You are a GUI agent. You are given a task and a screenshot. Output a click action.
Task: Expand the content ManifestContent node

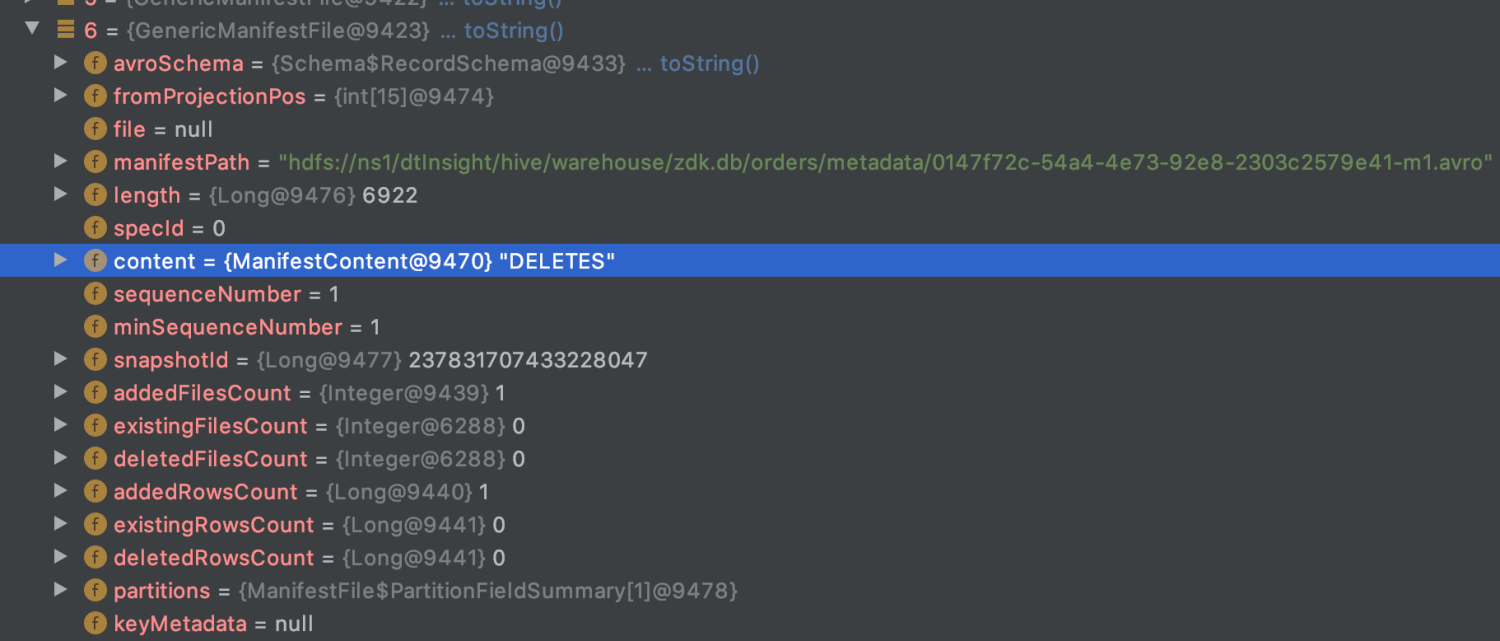61,261
